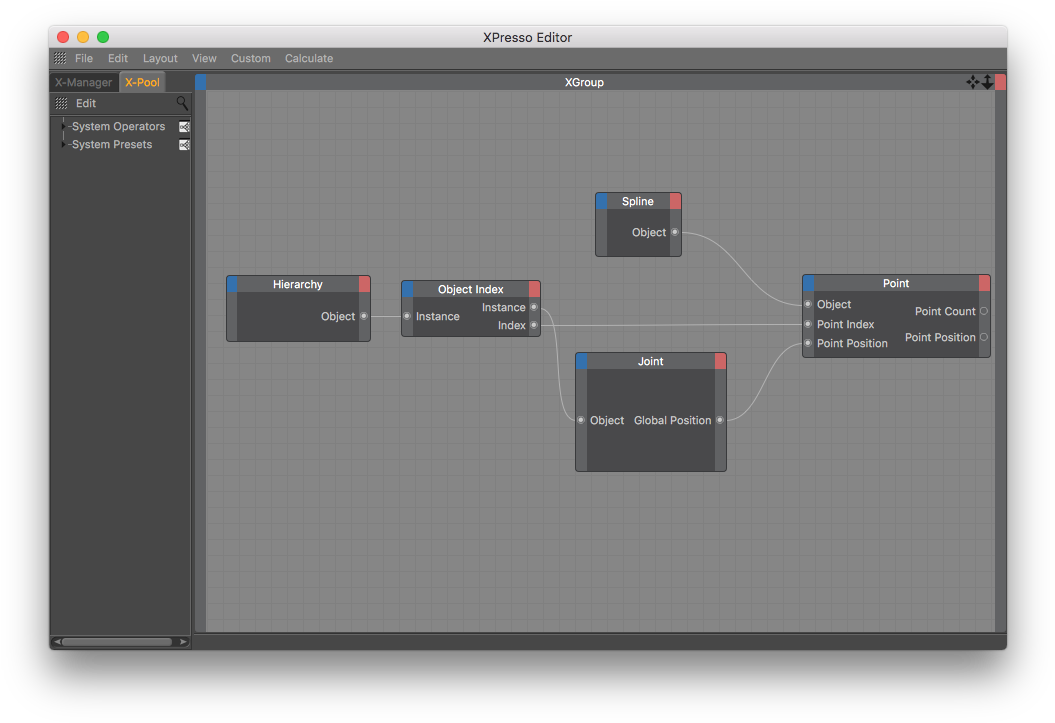Image resolution: width=1055 pixels, height=723 pixels.
Task: Click the Point Count label
Action: click(945, 311)
